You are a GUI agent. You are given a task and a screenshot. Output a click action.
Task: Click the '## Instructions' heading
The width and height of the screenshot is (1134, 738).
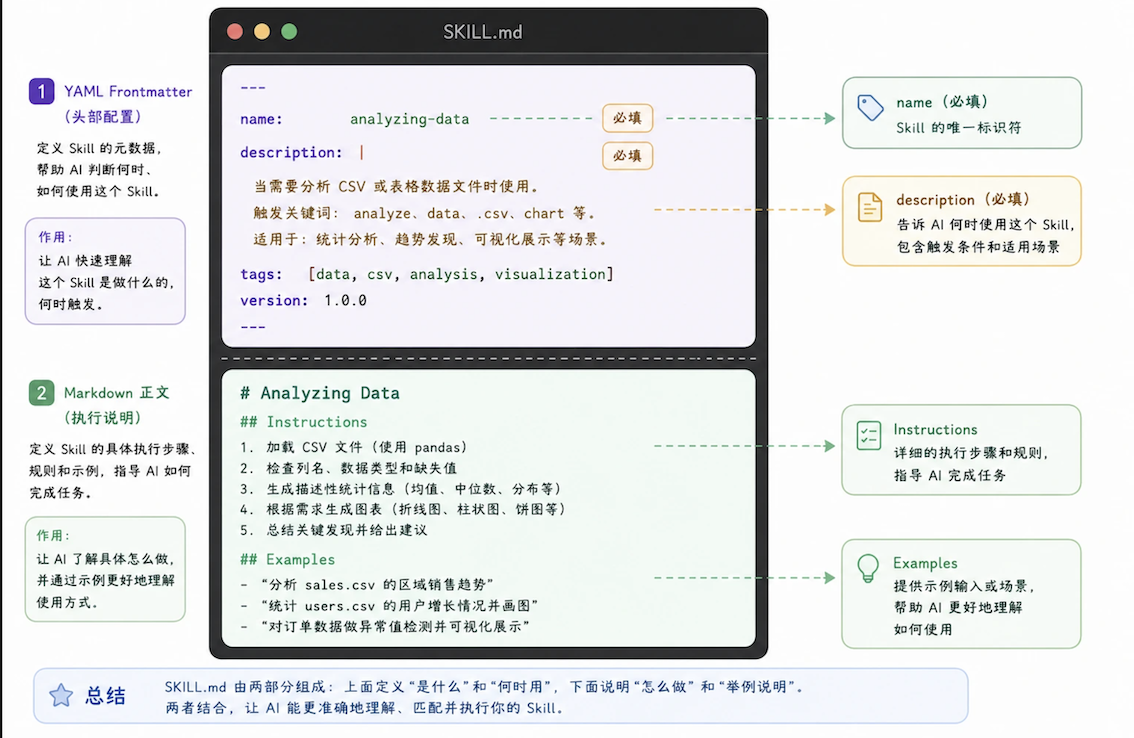pyautogui.click(x=304, y=422)
